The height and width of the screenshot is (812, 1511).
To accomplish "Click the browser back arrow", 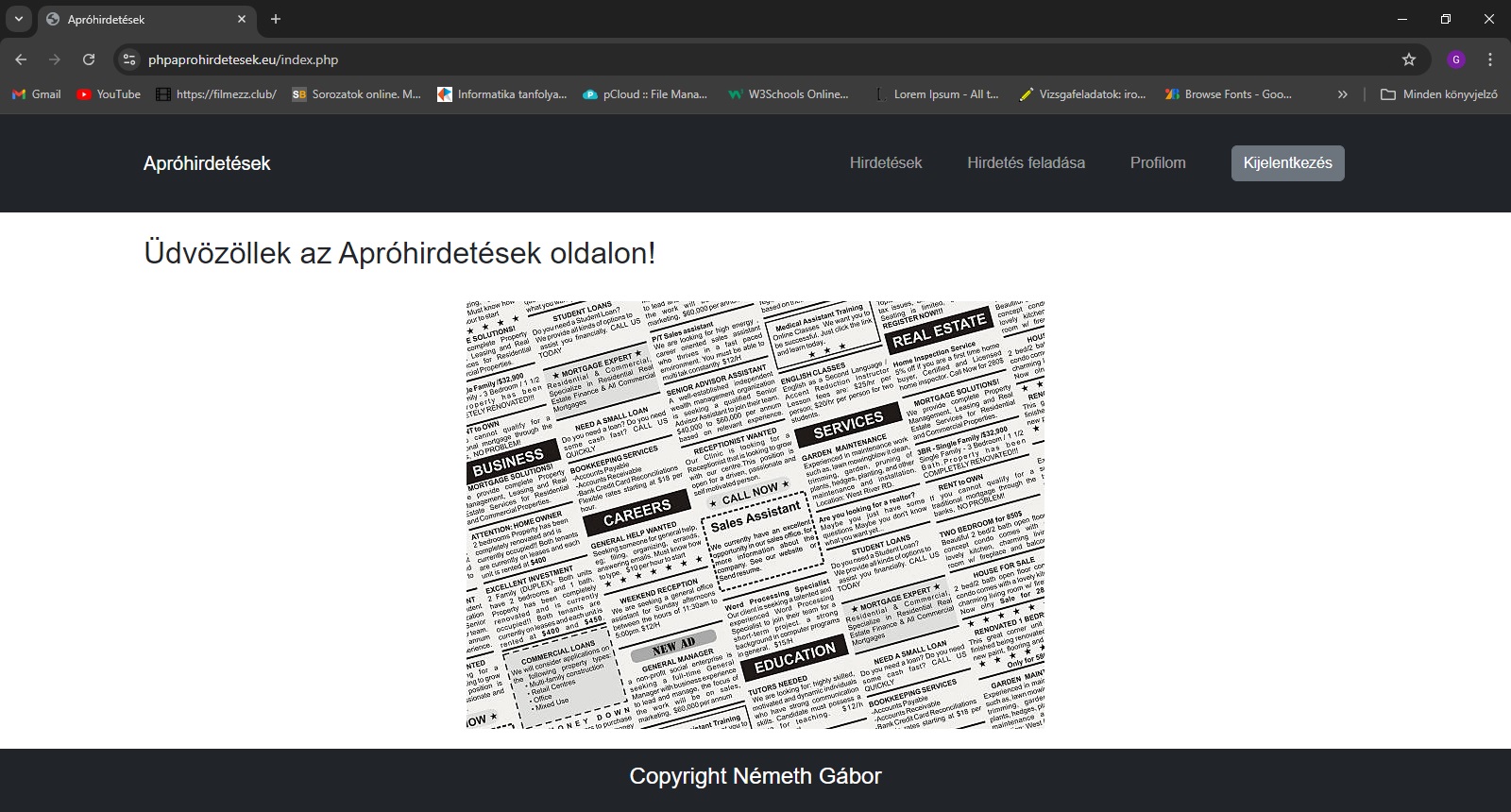I will coord(21,59).
